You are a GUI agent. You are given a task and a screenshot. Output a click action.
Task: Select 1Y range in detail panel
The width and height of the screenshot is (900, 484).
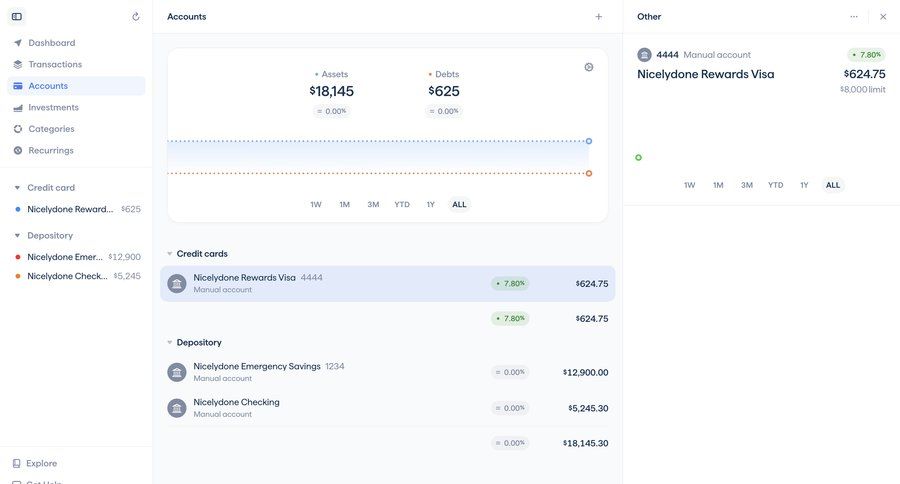coord(804,185)
